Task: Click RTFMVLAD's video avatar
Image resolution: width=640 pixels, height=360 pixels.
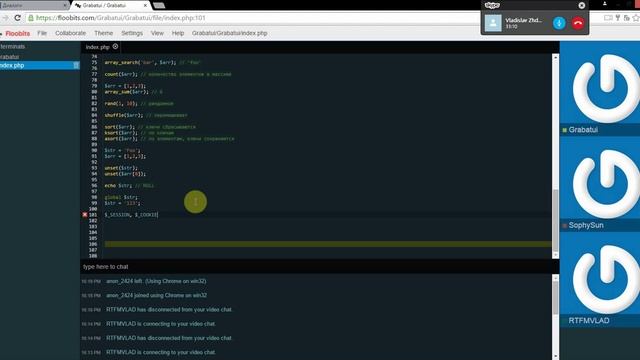Action: (600, 279)
